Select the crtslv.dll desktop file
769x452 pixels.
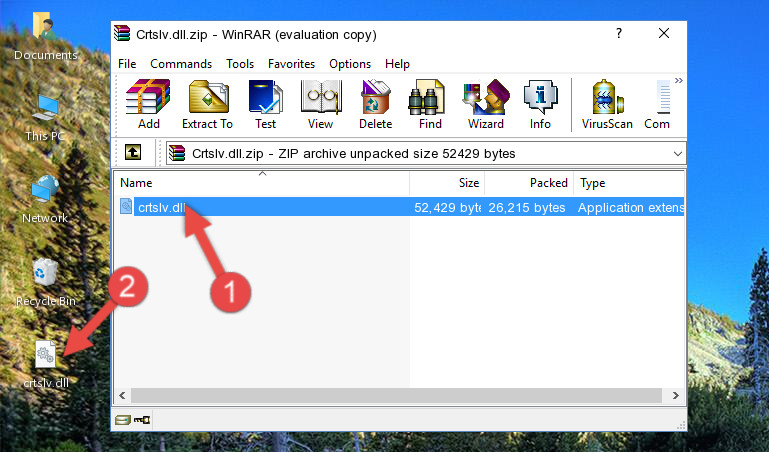point(46,365)
